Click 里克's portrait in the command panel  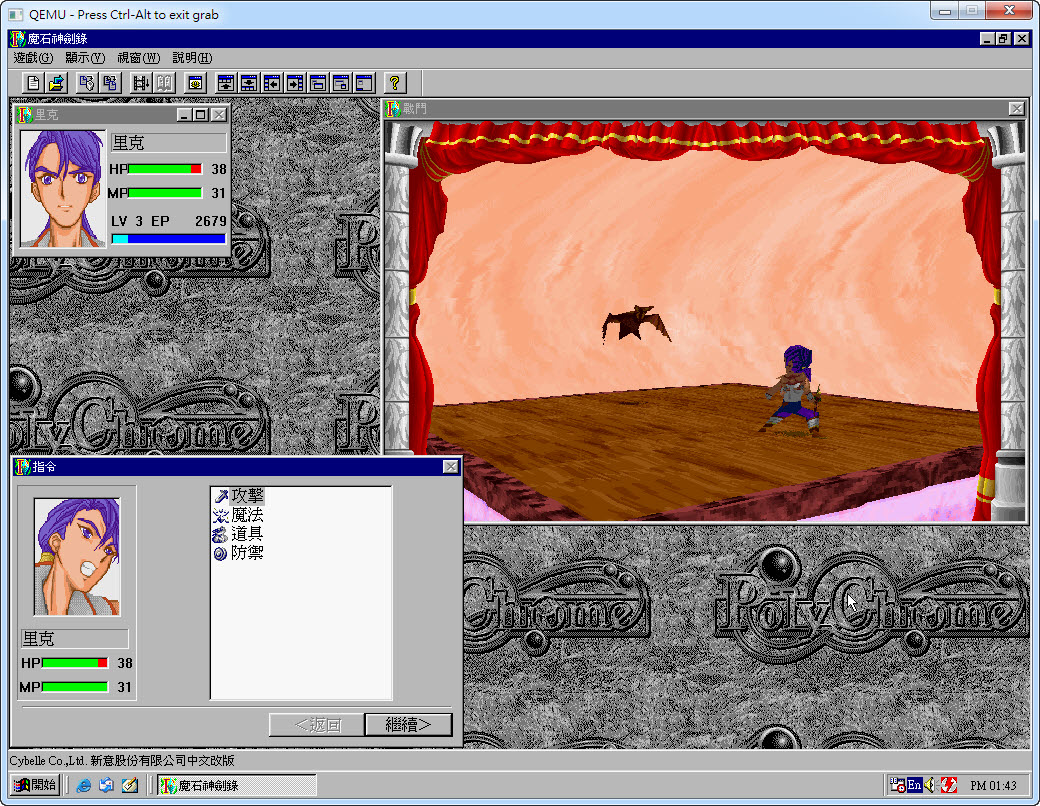tap(77, 557)
